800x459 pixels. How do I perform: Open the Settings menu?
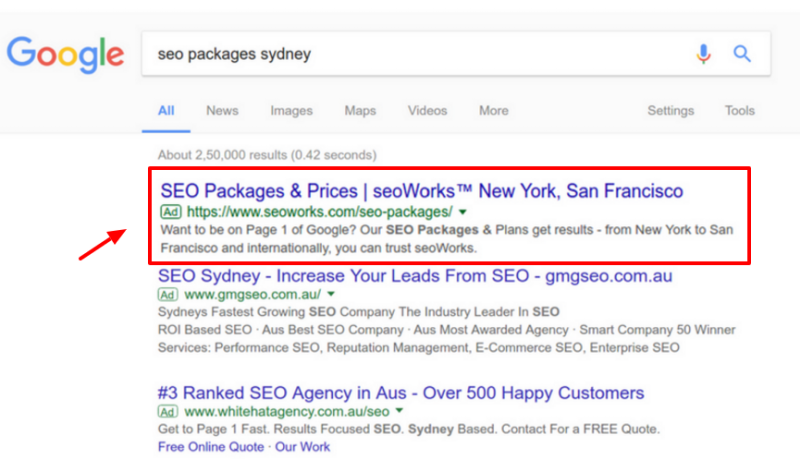(670, 111)
